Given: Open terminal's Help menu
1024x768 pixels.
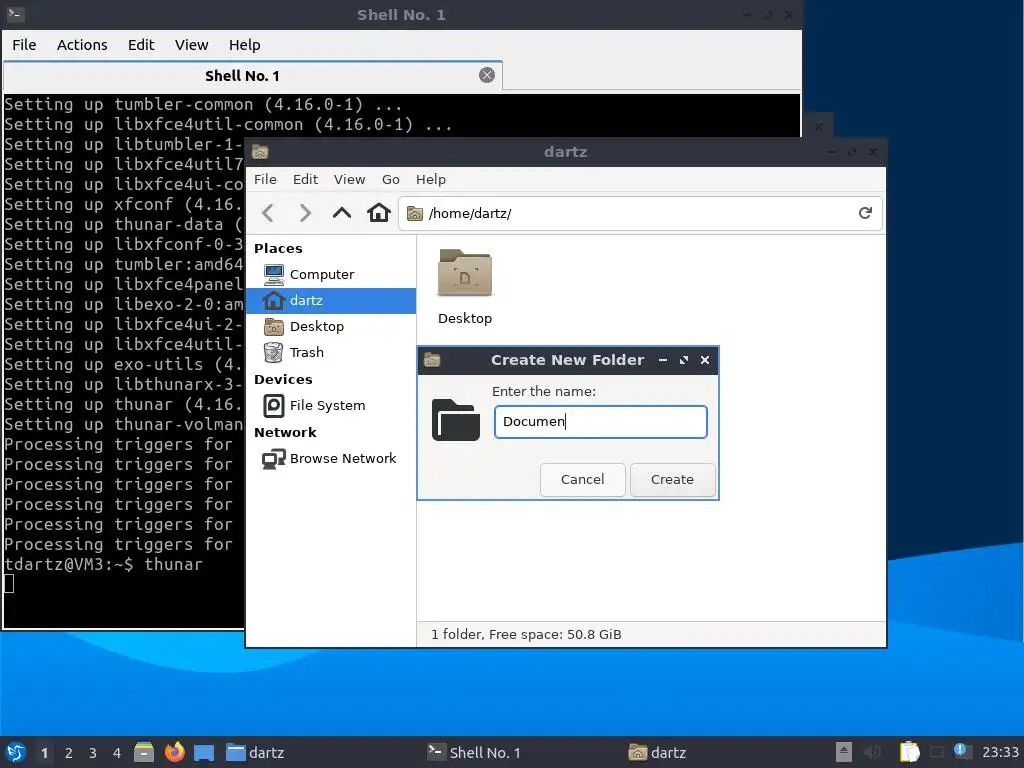Looking at the screenshot, I should tap(245, 44).
